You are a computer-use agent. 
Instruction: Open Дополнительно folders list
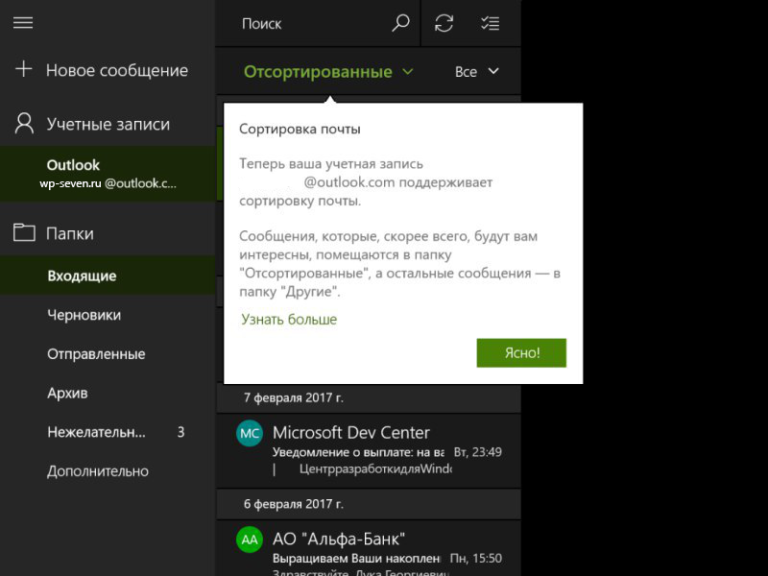click(x=107, y=471)
